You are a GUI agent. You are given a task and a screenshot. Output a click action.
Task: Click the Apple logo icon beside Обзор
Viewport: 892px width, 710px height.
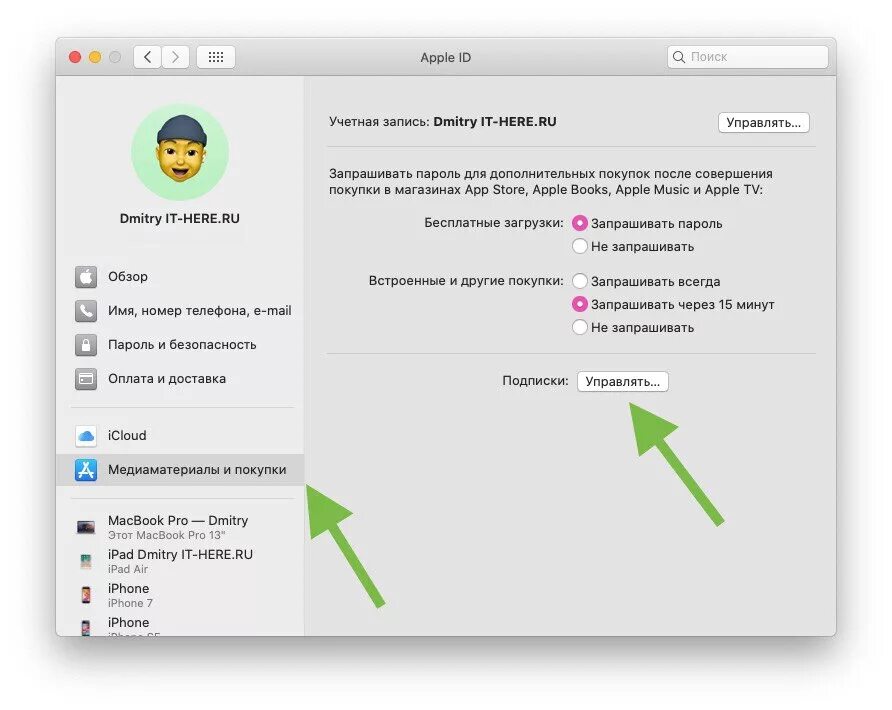coord(86,277)
